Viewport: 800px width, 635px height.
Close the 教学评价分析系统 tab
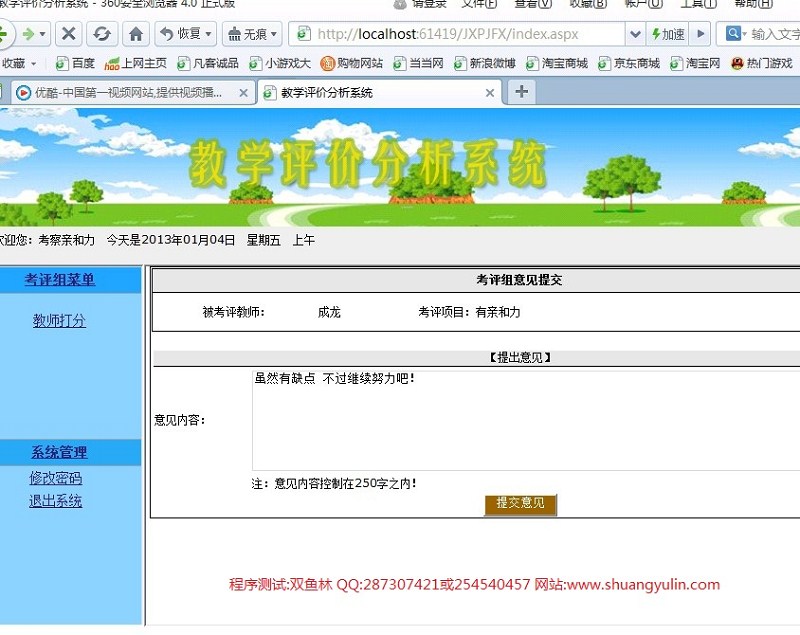tap(490, 93)
